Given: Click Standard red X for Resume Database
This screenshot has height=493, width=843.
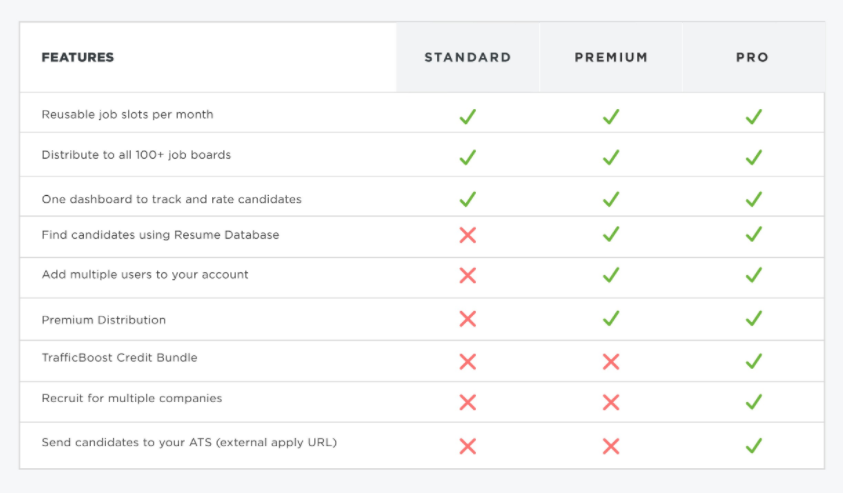Looking at the screenshot, I should 467,235.
